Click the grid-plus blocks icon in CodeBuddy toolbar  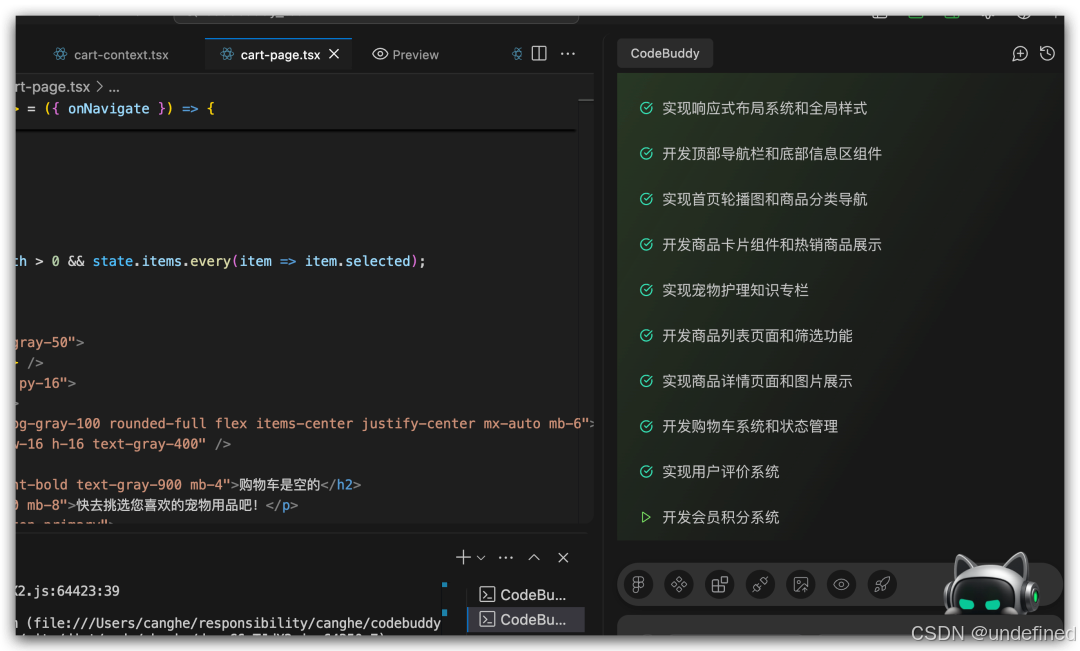click(x=720, y=585)
